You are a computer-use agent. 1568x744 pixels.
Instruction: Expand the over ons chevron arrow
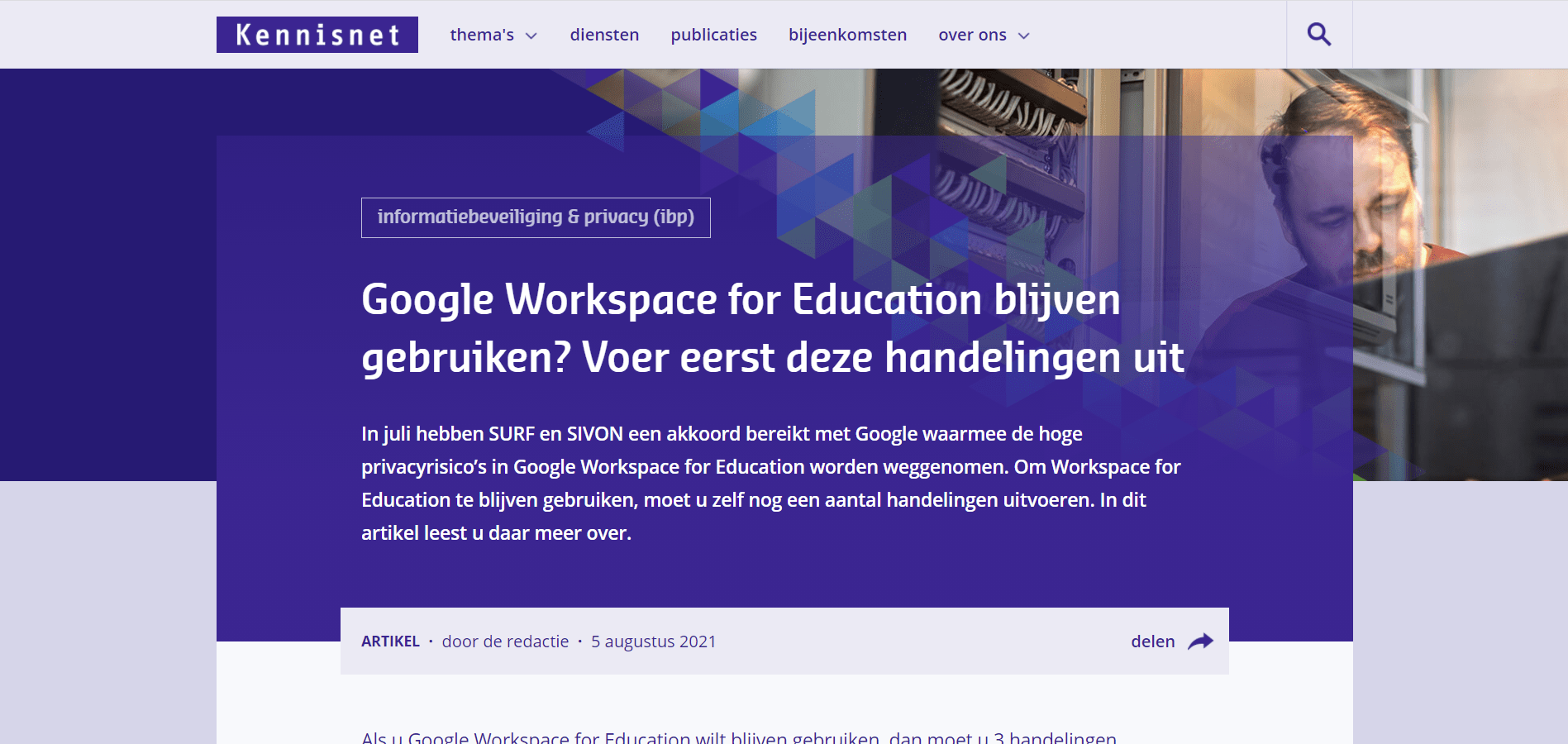coord(1023,36)
